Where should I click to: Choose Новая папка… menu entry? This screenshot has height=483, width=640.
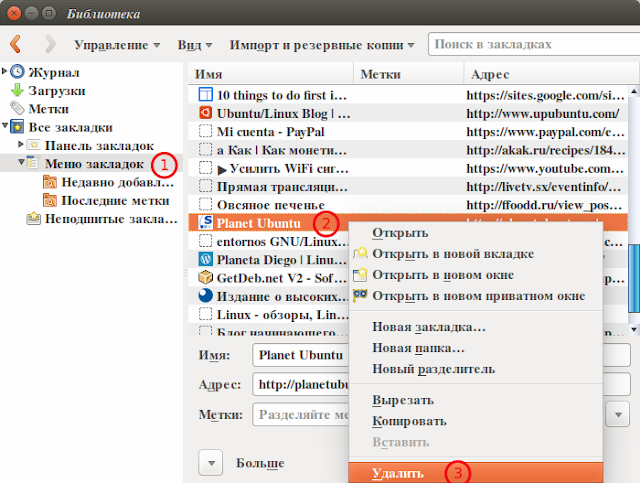coord(476,348)
